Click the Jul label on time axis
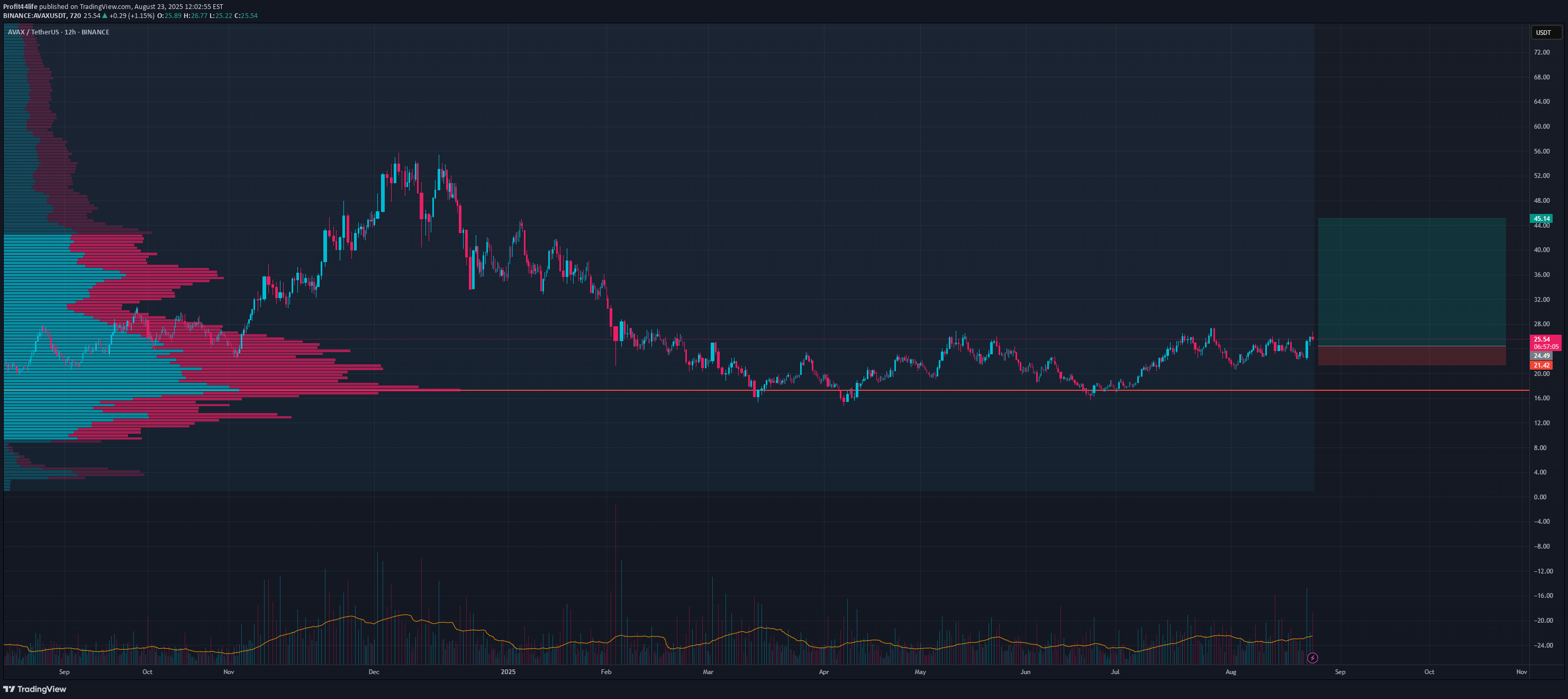Image resolution: width=1568 pixels, height=699 pixels. point(1114,672)
